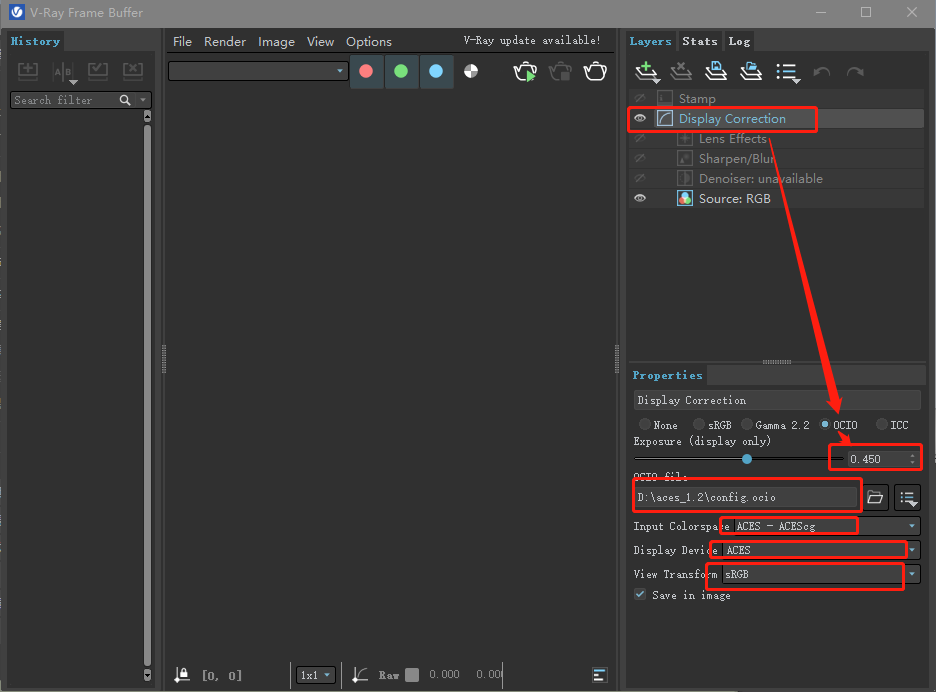The height and width of the screenshot is (692, 936).
Task: Switch to mono alpha channel view
Action: (471, 72)
